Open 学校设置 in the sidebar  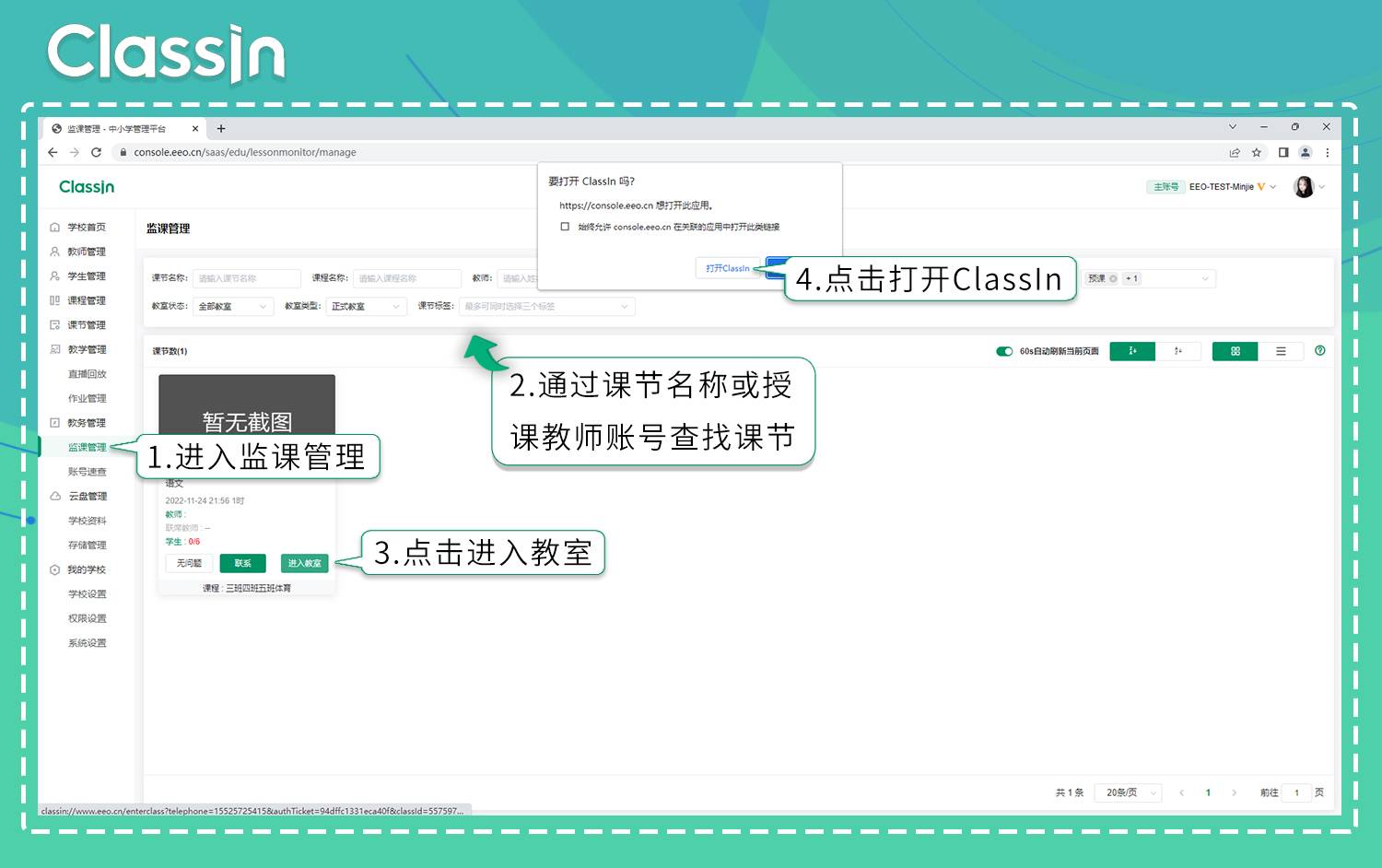(88, 594)
